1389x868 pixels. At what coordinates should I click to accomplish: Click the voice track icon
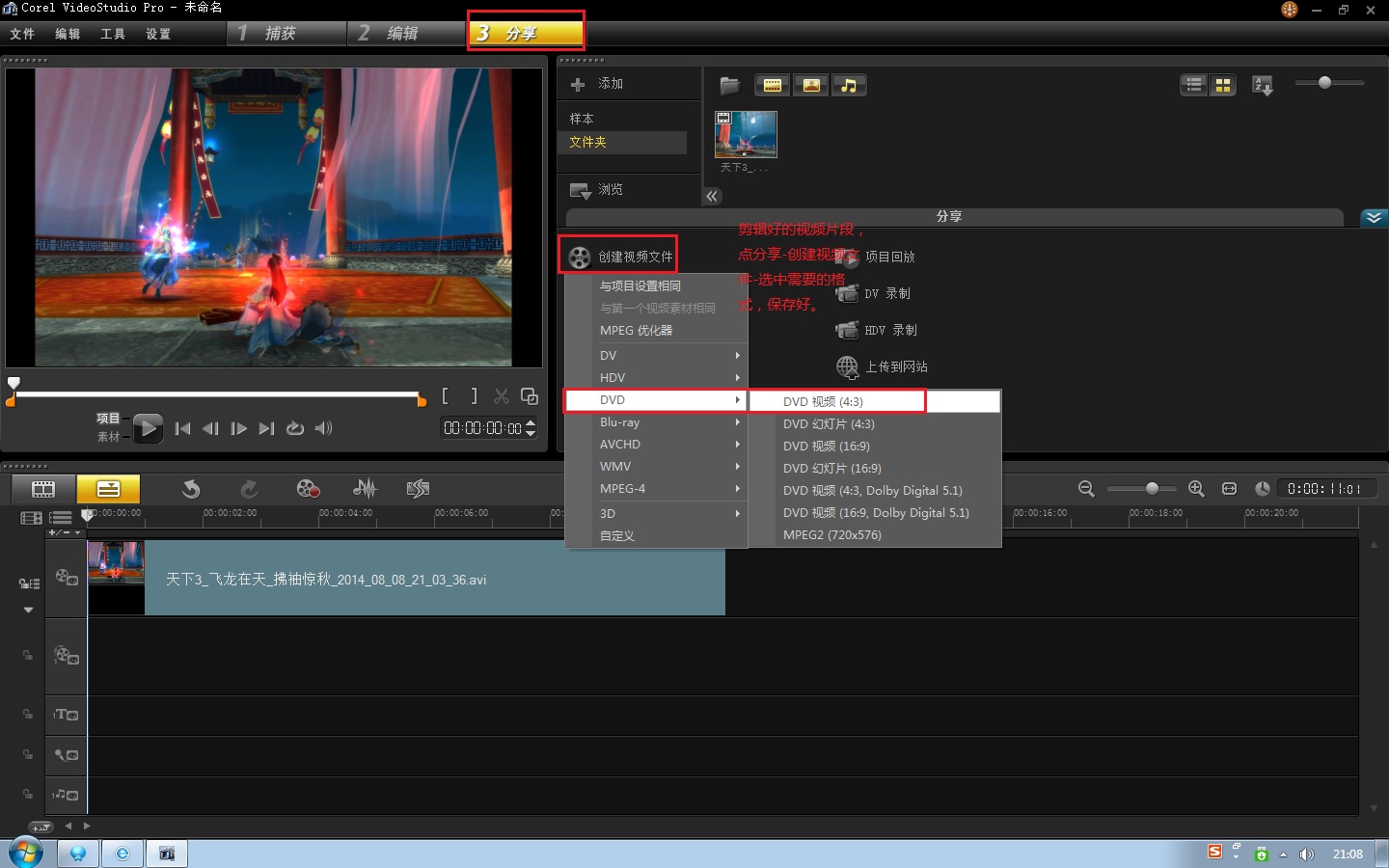(x=67, y=755)
